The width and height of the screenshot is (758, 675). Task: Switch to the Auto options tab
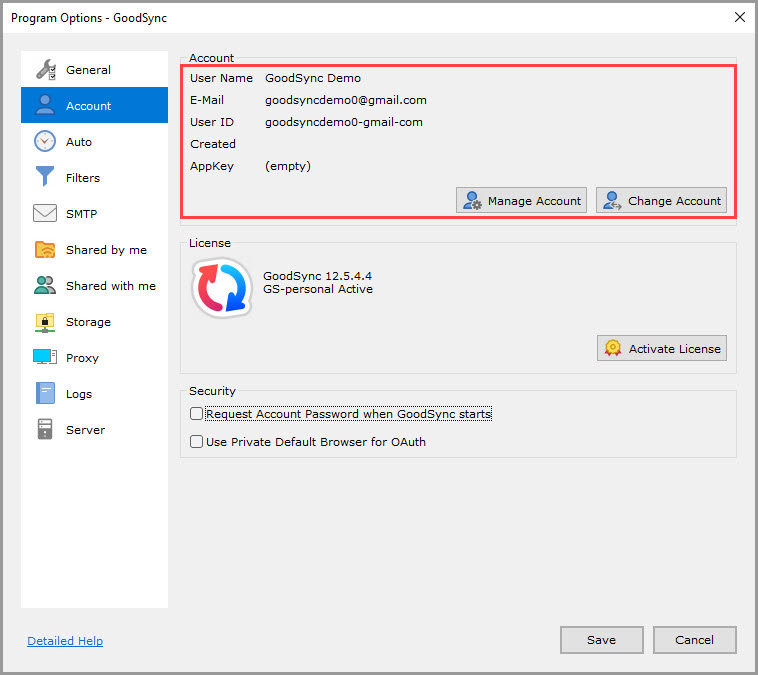[94, 141]
